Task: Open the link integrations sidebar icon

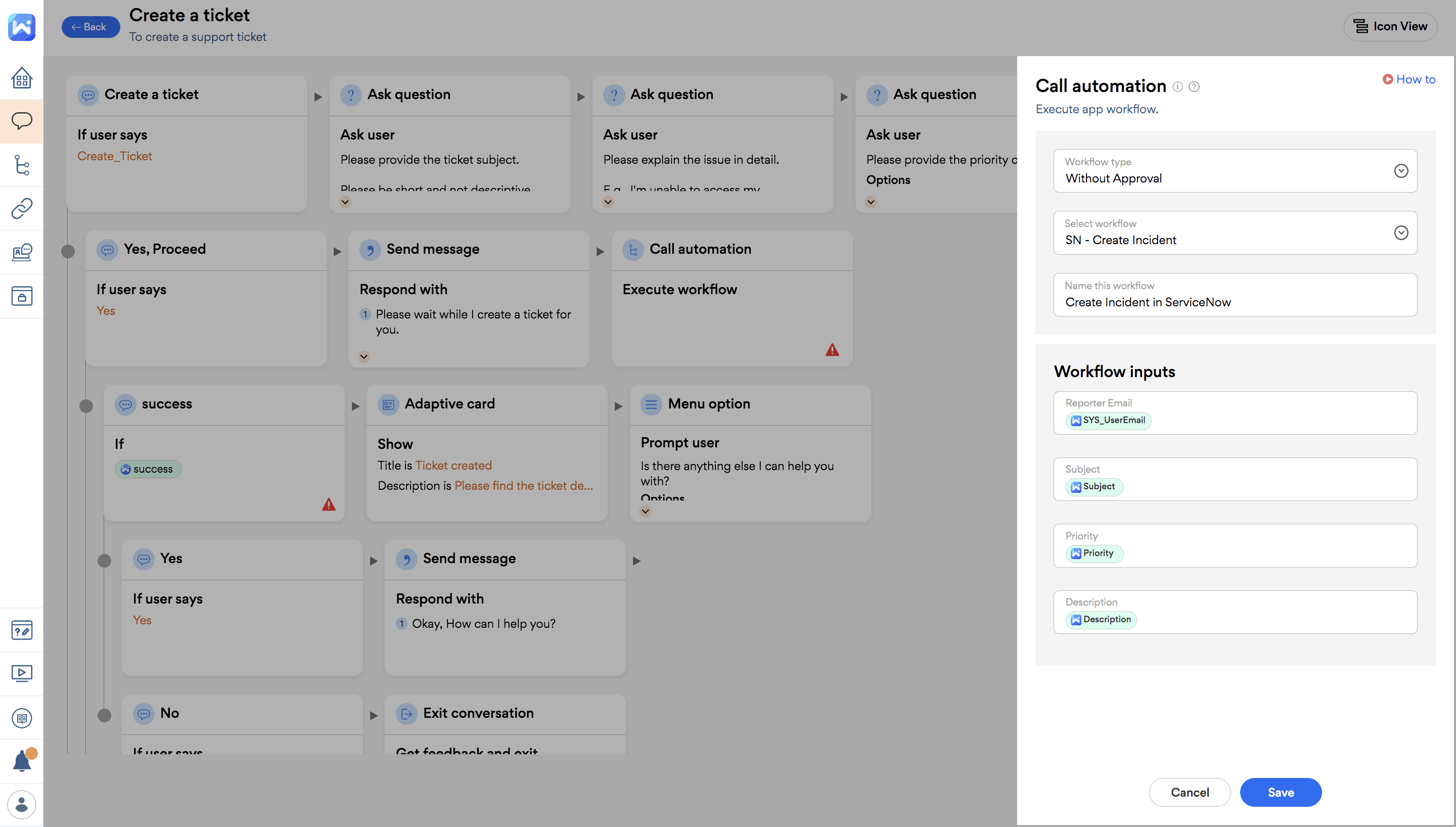Action: coord(22,208)
